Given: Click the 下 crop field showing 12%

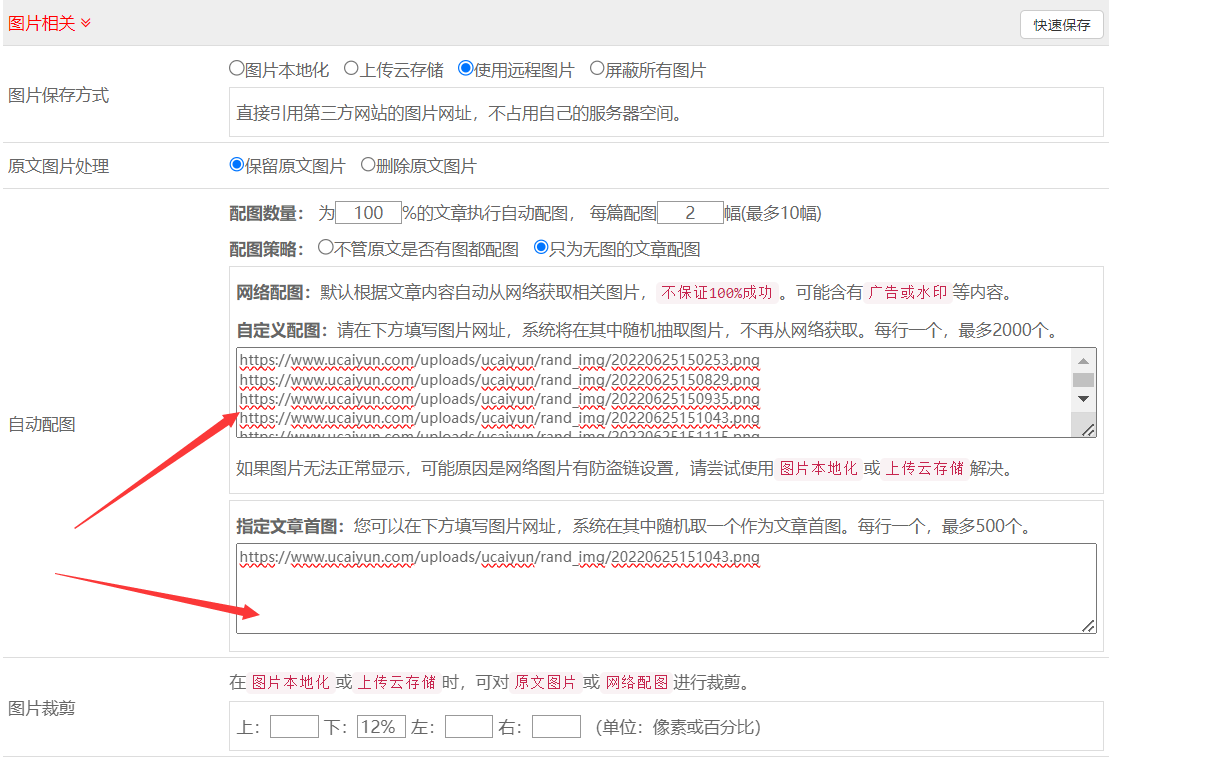Looking at the screenshot, I should pyautogui.click(x=381, y=727).
